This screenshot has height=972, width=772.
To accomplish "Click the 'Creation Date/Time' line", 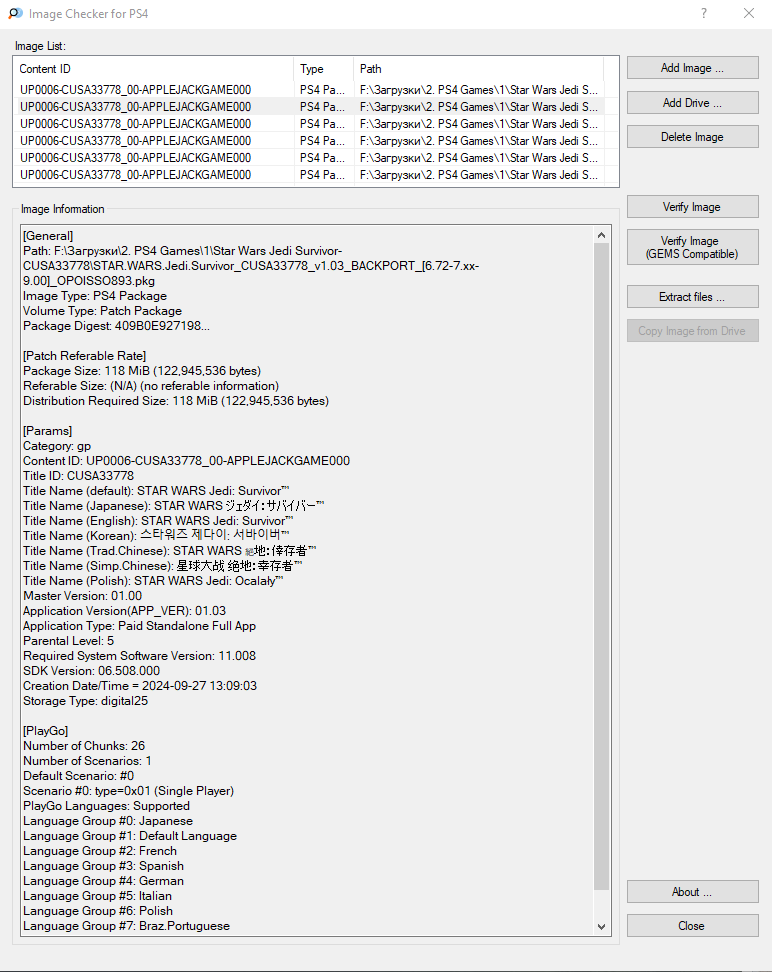I will (x=140, y=686).
